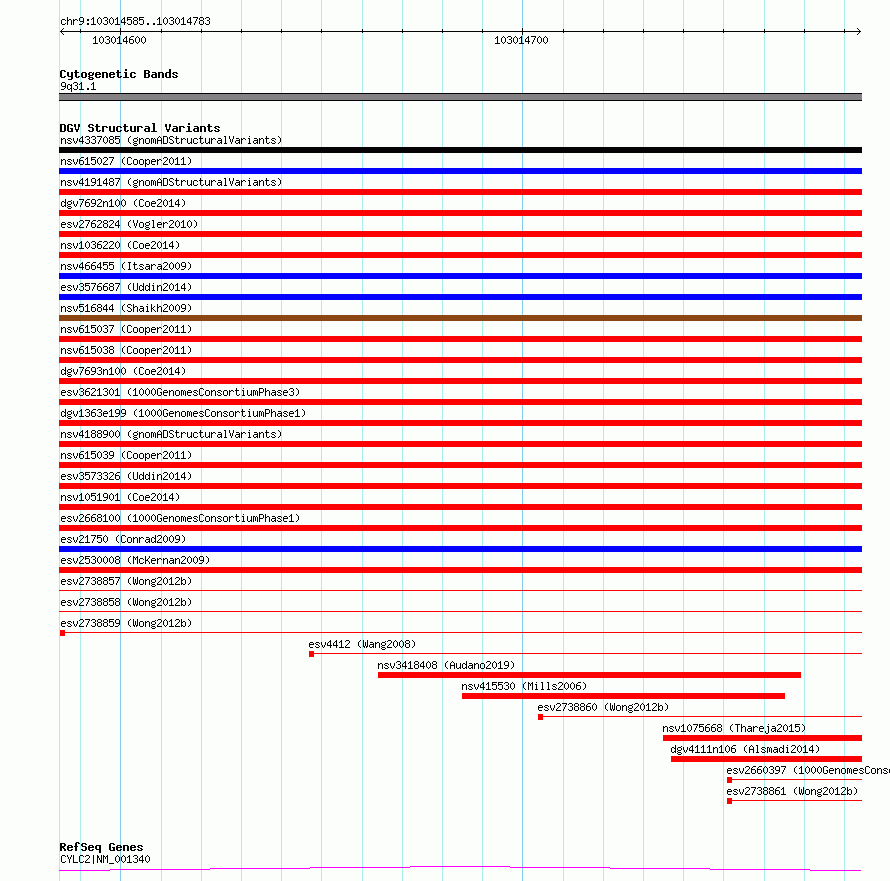
Task: Select esv2762824 (Vogler2010) label
Action: coord(129,224)
